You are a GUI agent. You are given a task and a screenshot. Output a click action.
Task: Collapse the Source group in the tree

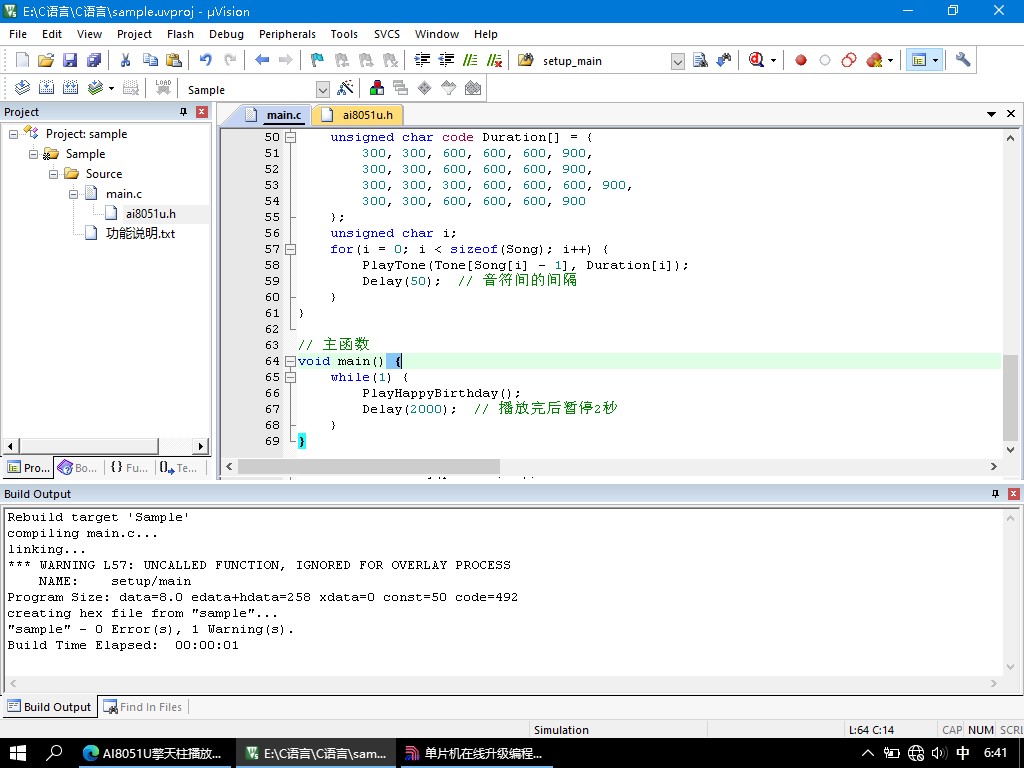[54, 174]
